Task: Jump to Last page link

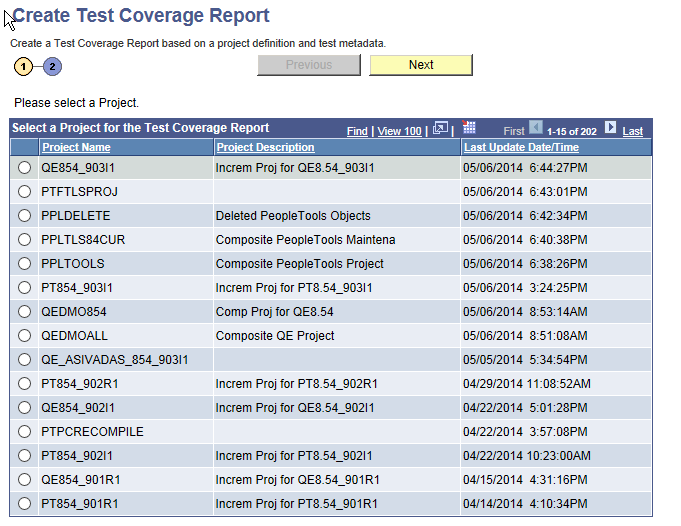Action: coord(632,131)
